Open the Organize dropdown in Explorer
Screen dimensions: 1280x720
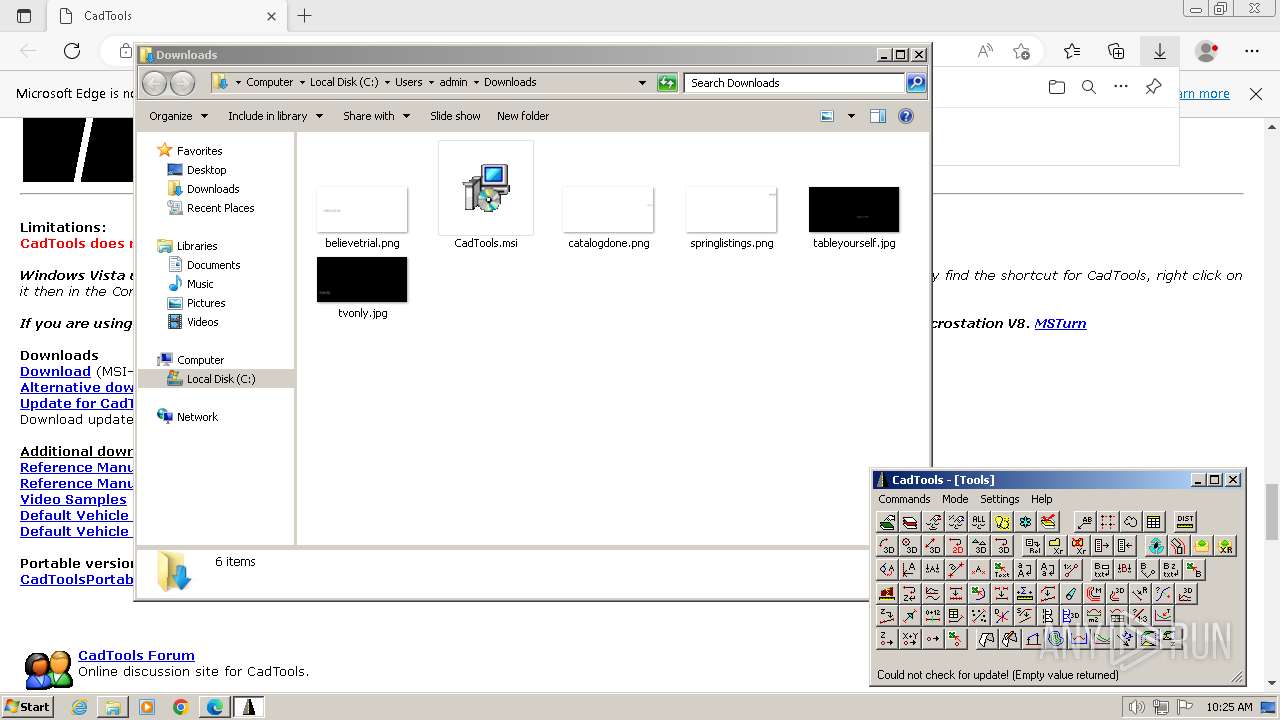pos(179,116)
